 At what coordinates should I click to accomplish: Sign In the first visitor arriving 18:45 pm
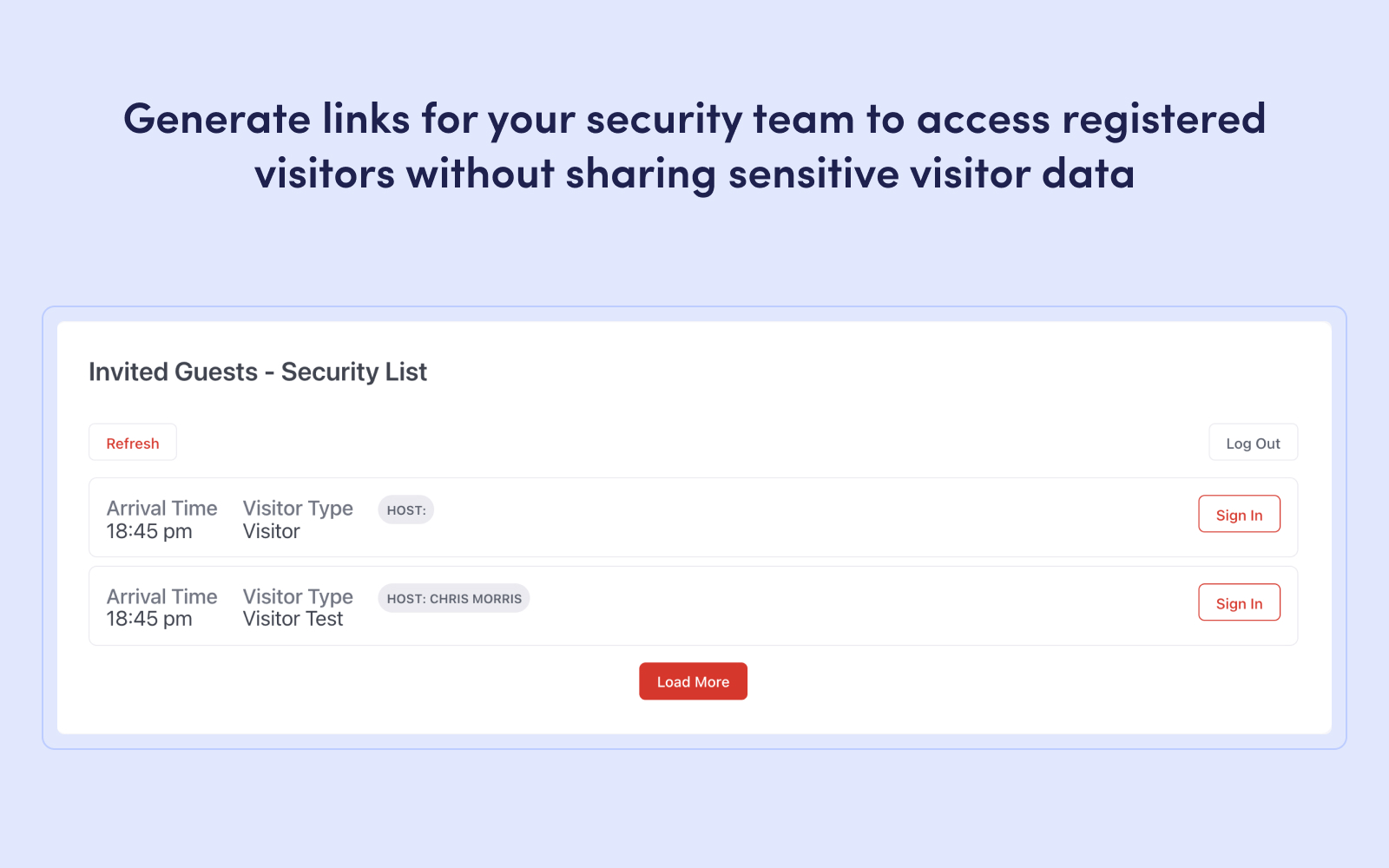tap(1239, 514)
